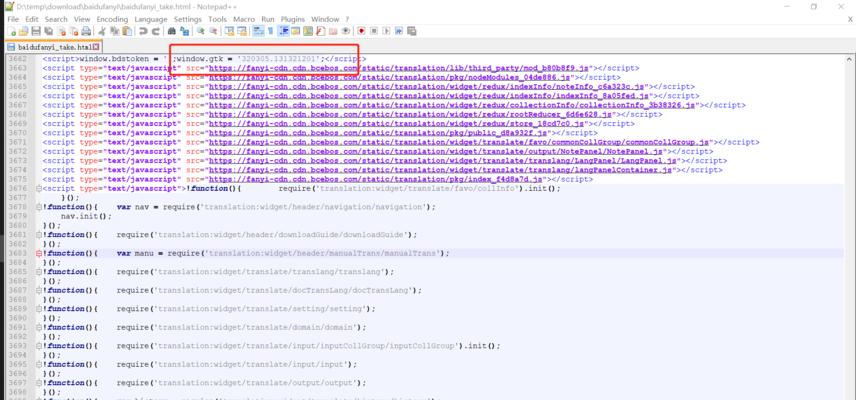Save the recorded macro toolbar icon
Viewport: 856px width, 400px height.
(411, 31)
